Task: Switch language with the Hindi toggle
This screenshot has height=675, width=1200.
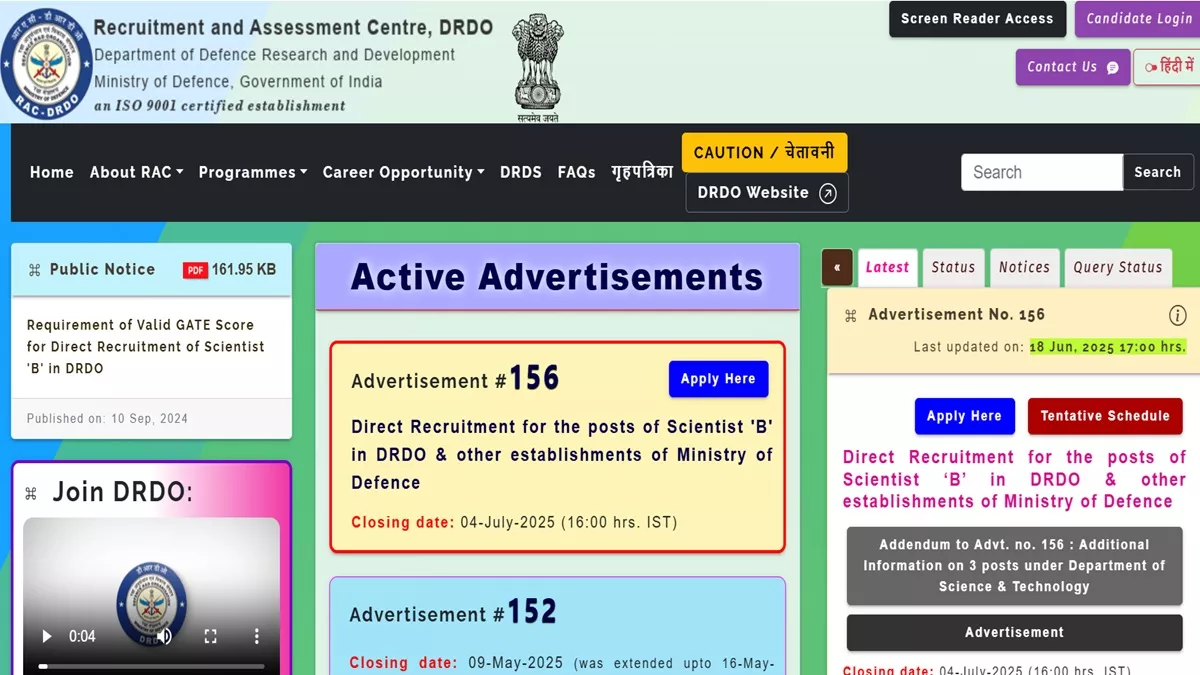Action: pos(1166,67)
